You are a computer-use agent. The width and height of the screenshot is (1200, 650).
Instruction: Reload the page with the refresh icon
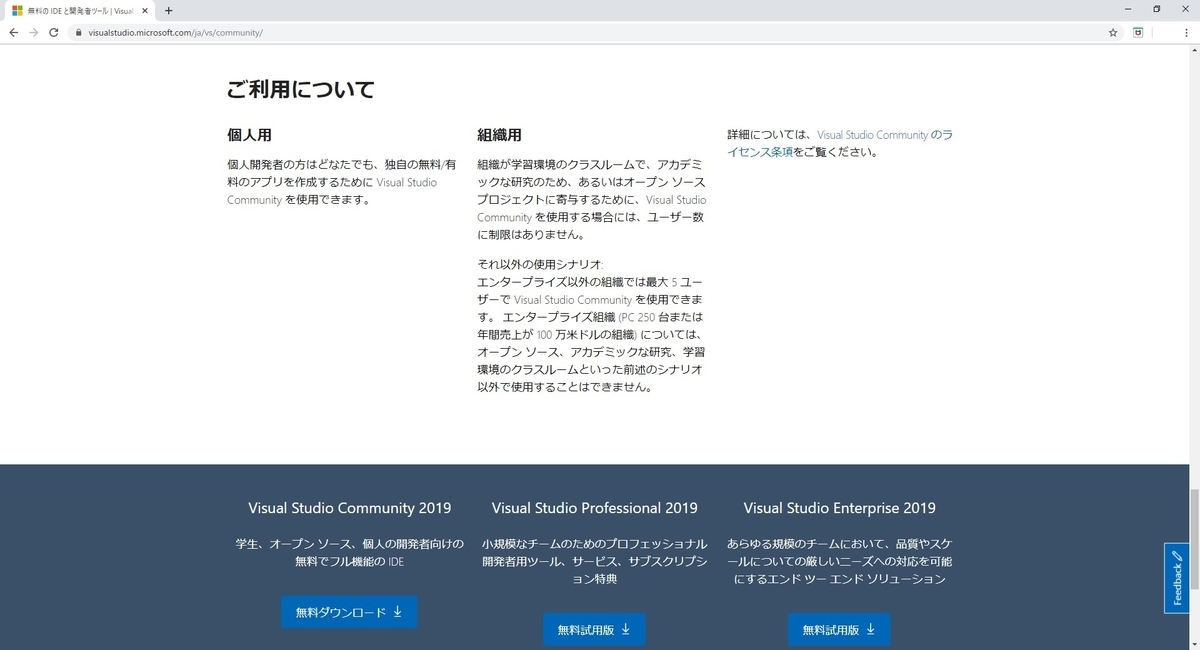click(x=54, y=32)
